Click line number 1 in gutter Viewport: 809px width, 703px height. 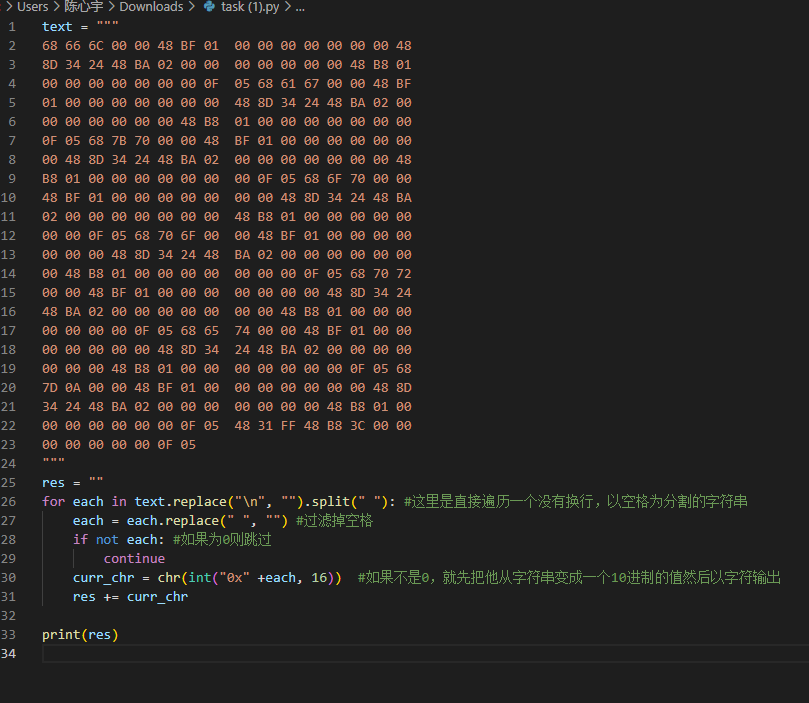[12, 26]
